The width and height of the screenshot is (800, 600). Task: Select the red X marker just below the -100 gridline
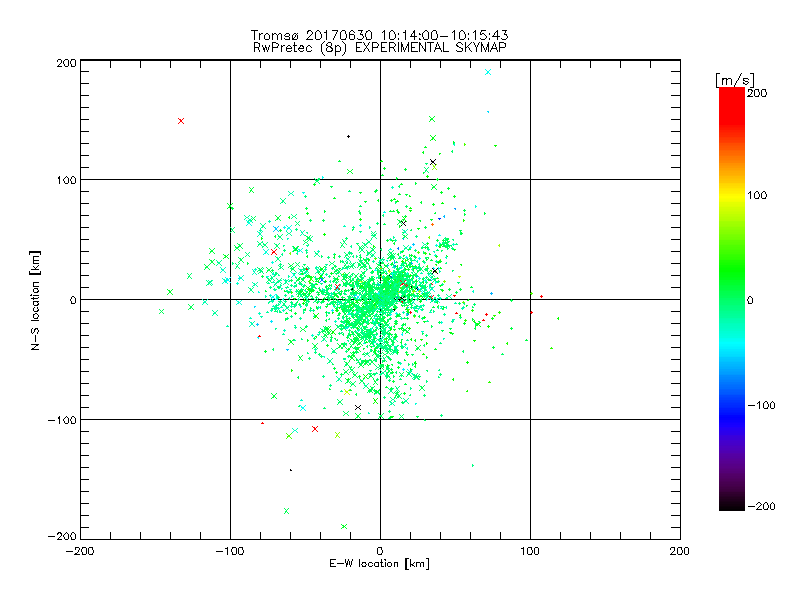(x=315, y=429)
